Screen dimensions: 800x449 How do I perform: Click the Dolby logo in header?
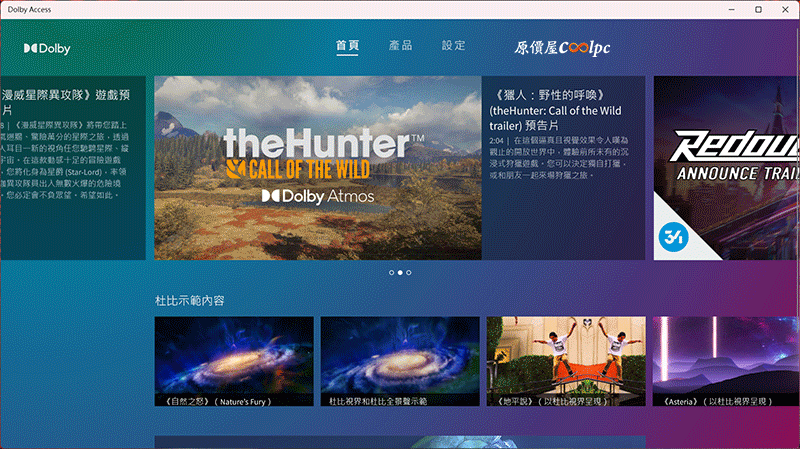point(47,48)
